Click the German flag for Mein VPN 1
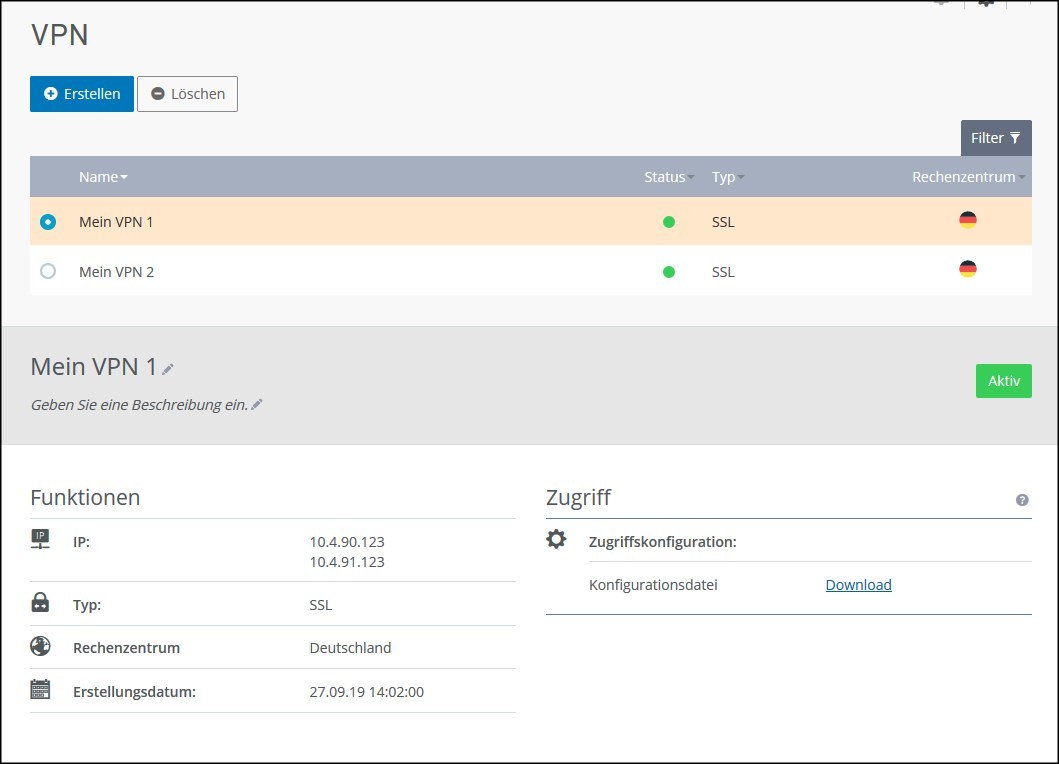1059x764 pixels. tap(968, 219)
